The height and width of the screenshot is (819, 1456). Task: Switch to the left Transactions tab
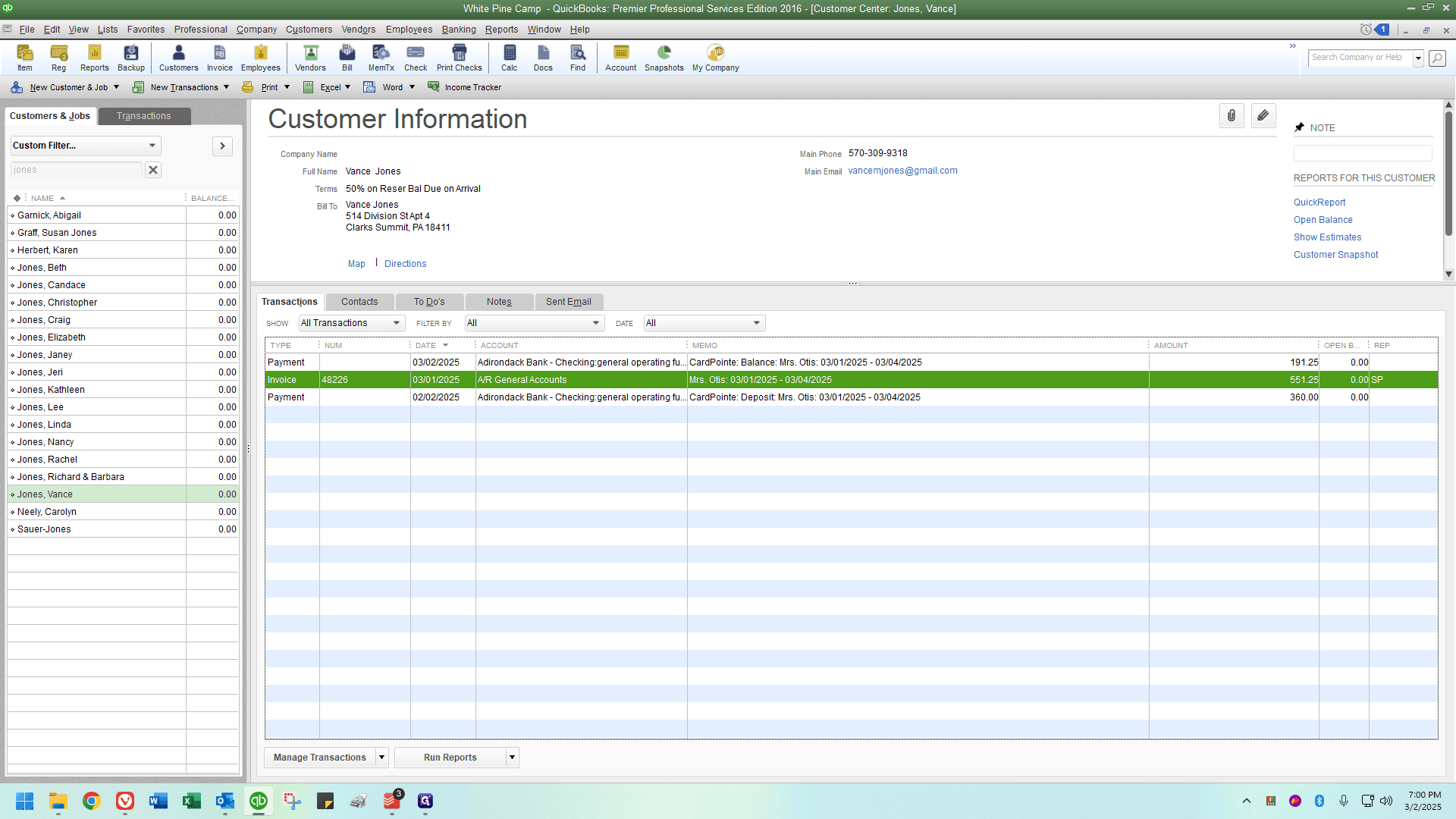tap(144, 116)
